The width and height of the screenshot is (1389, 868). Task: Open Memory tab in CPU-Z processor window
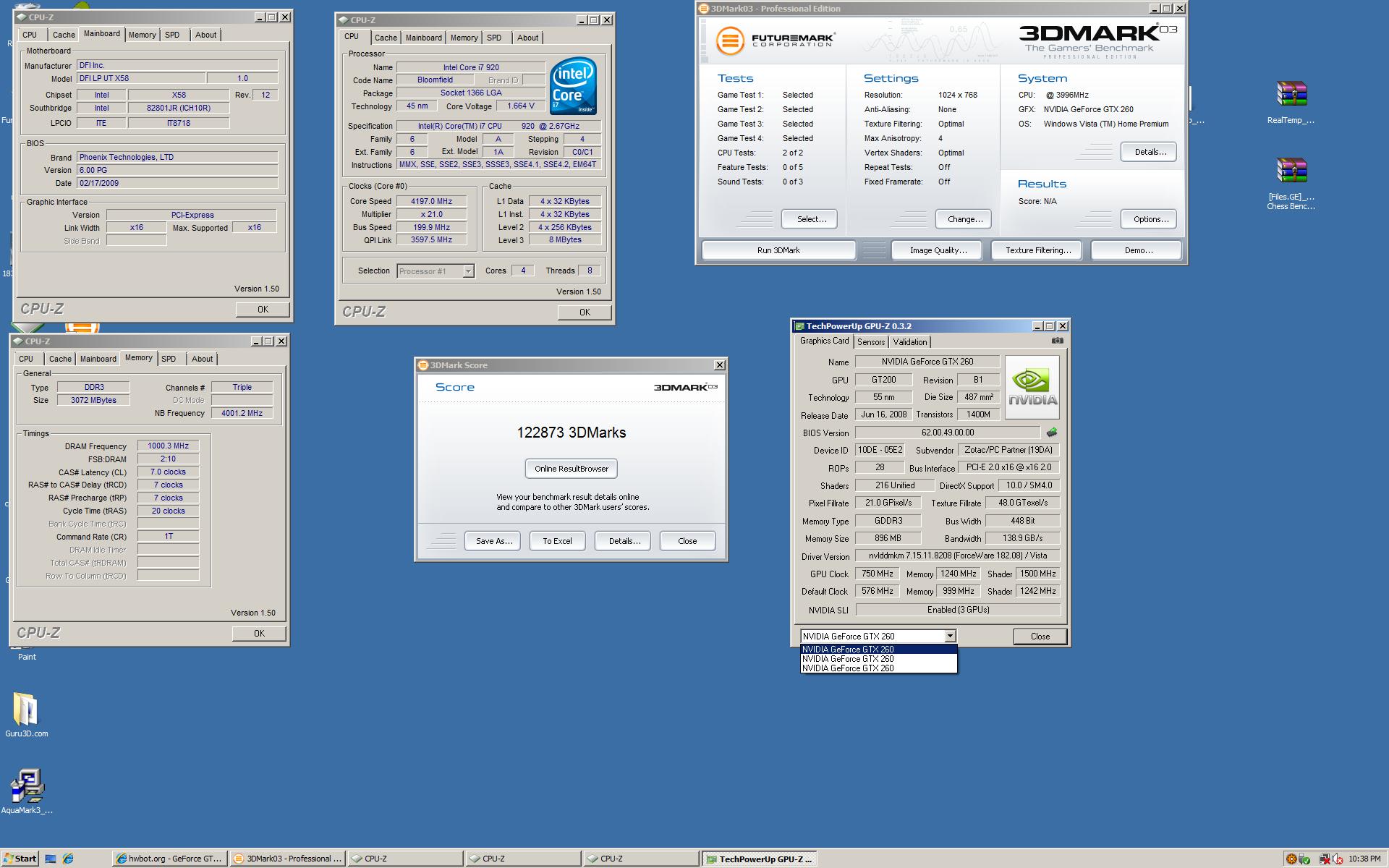click(x=464, y=38)
